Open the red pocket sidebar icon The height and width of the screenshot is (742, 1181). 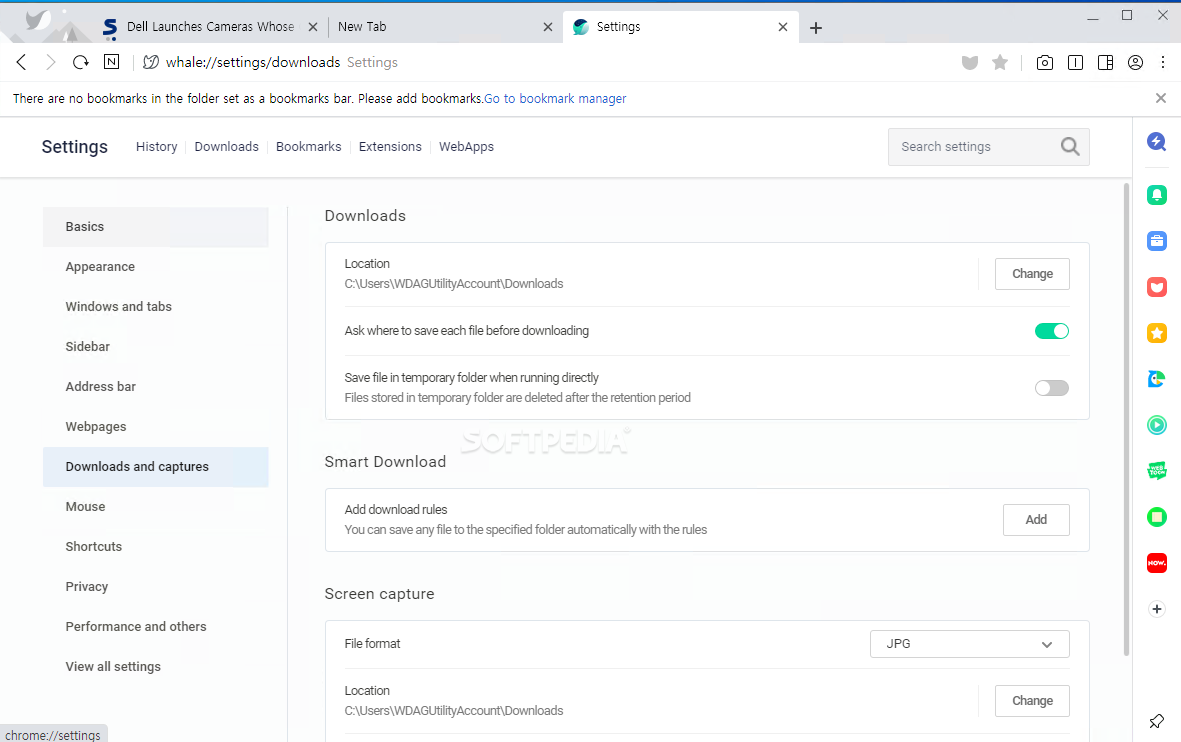pos(1157,287)
